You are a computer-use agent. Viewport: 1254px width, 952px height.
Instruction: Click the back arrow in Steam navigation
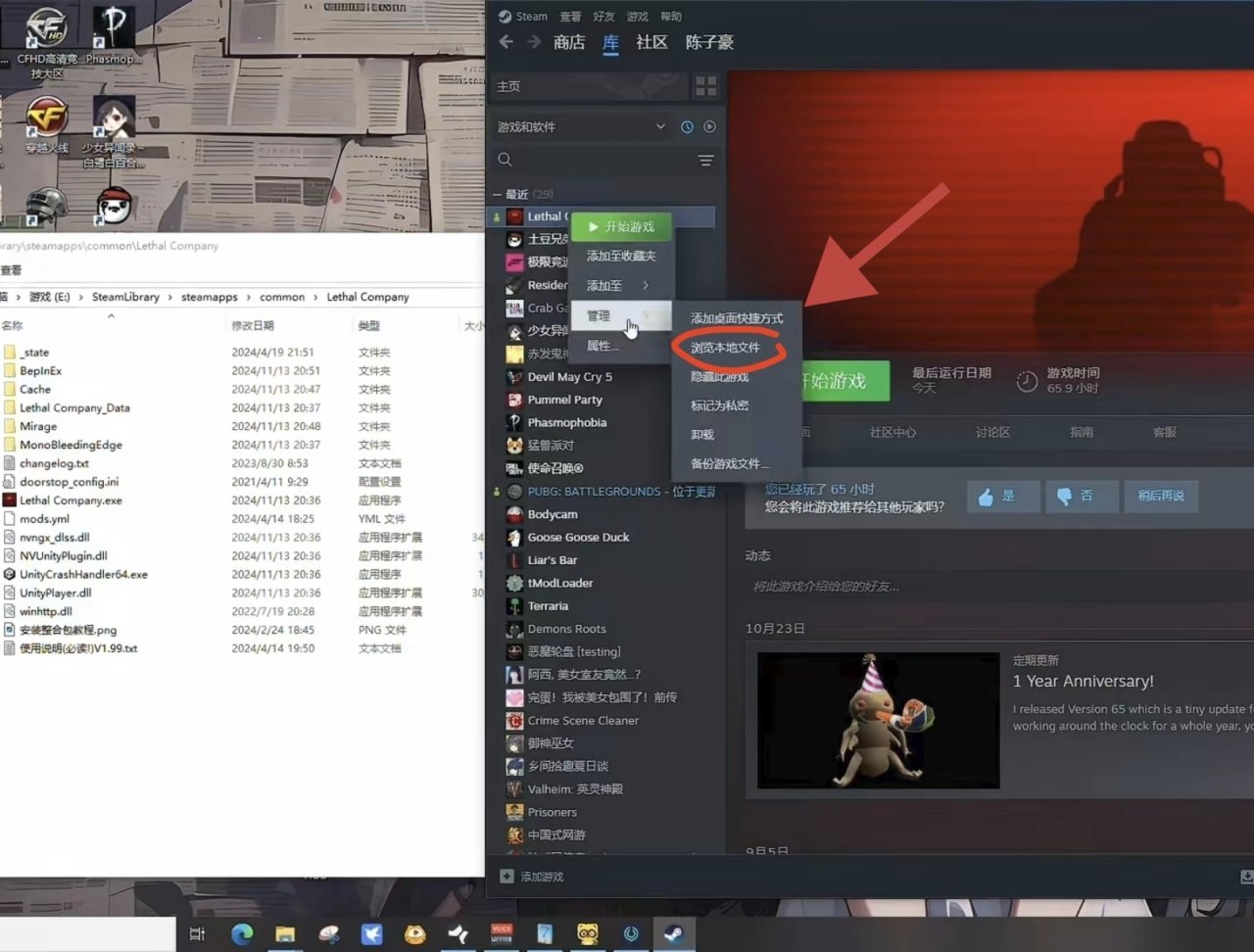506,42
